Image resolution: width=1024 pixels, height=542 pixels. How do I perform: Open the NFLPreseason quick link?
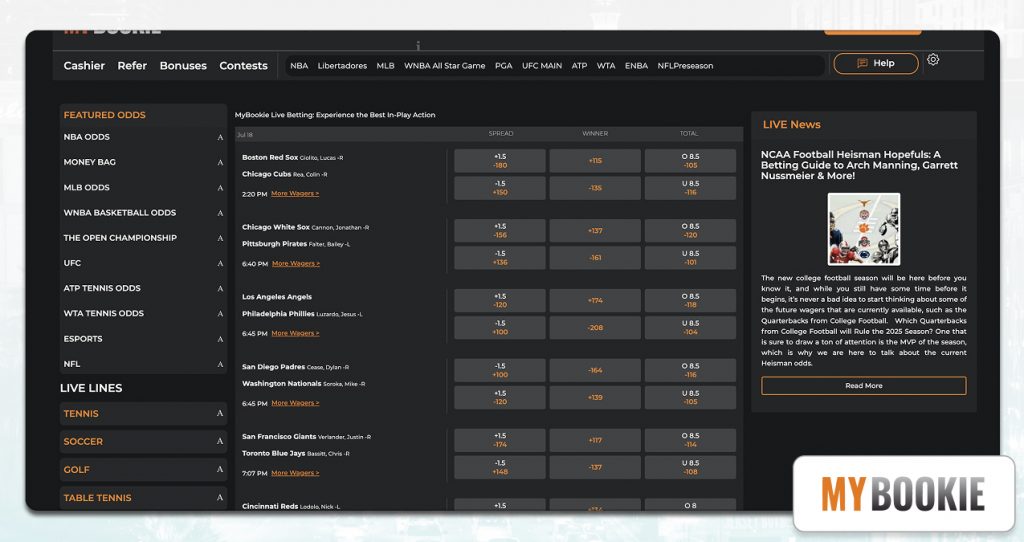685,65
